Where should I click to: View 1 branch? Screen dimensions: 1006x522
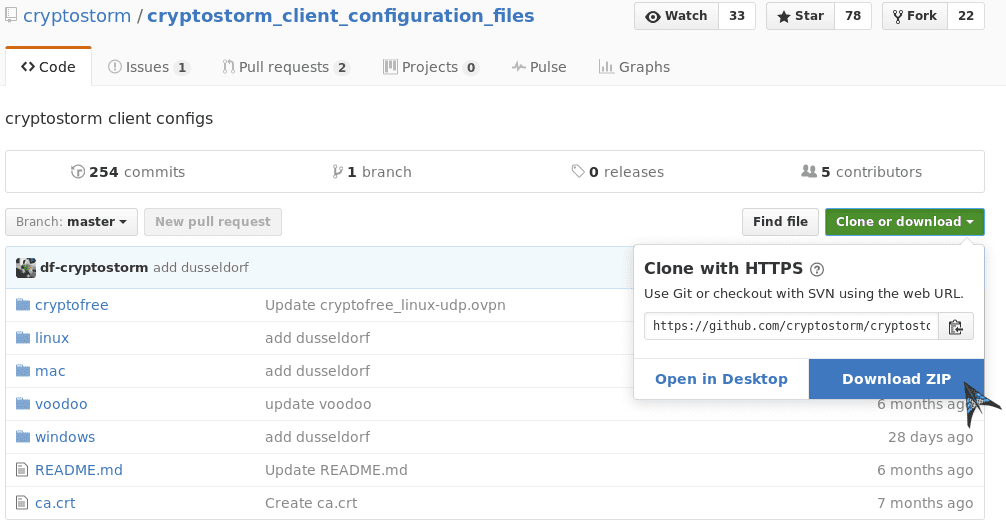coord(371,172)
